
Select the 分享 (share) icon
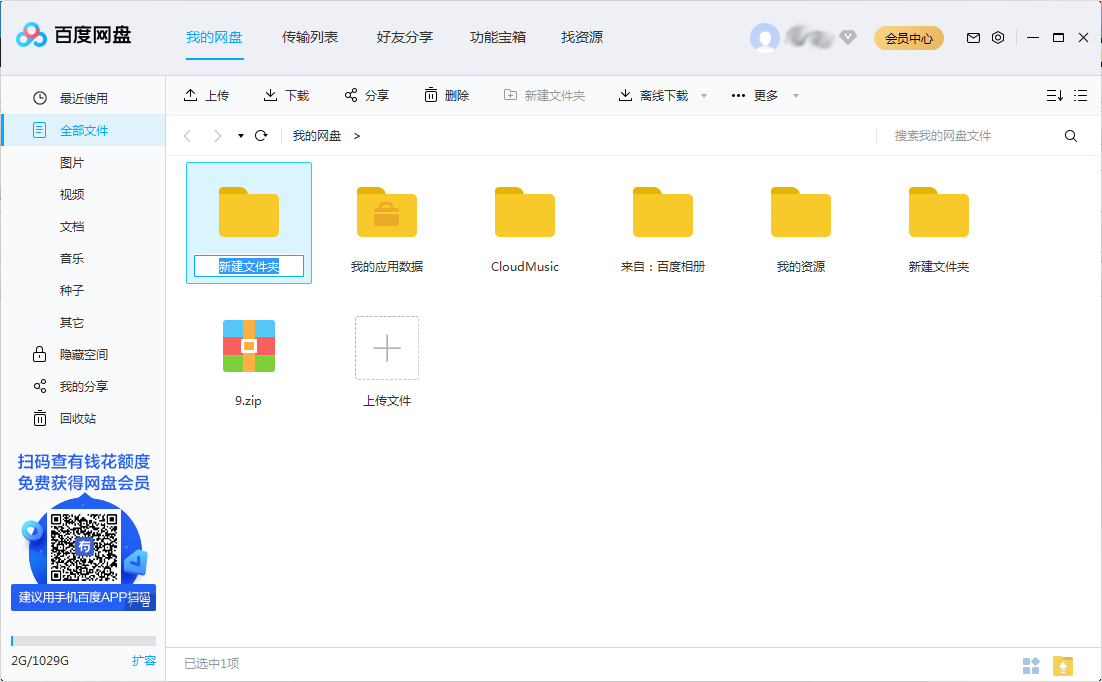[349, 95]
